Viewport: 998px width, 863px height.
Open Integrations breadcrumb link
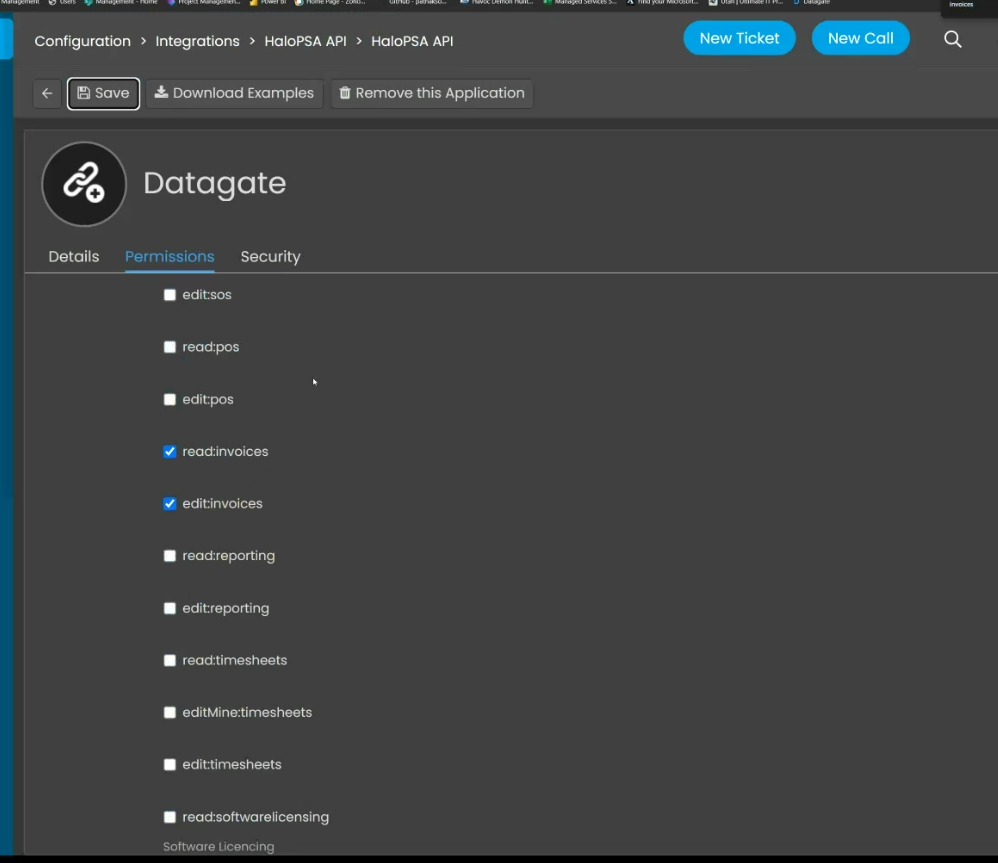(x=197, y=41)
